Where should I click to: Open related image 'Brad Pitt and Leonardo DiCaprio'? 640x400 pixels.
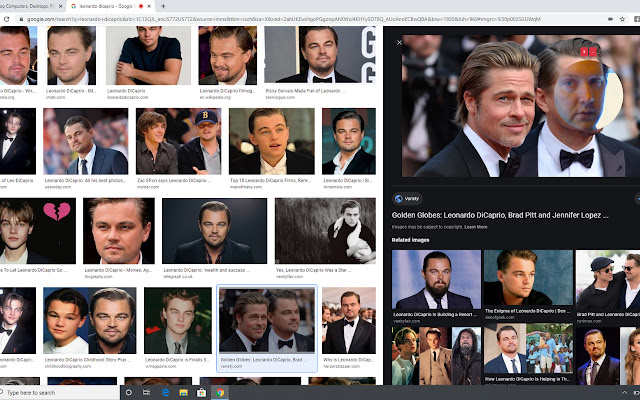pos(608,280)
